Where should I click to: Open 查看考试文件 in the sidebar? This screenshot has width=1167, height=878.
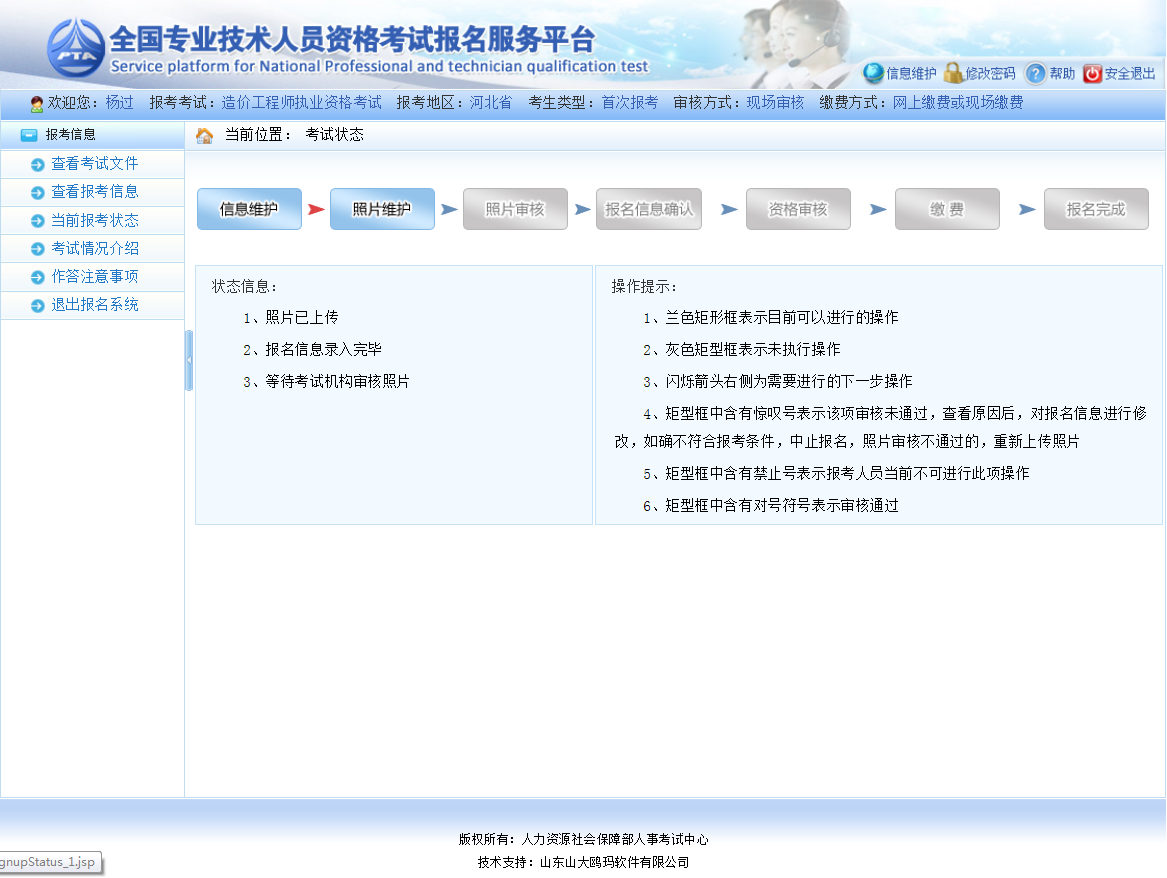click(95, 164)
